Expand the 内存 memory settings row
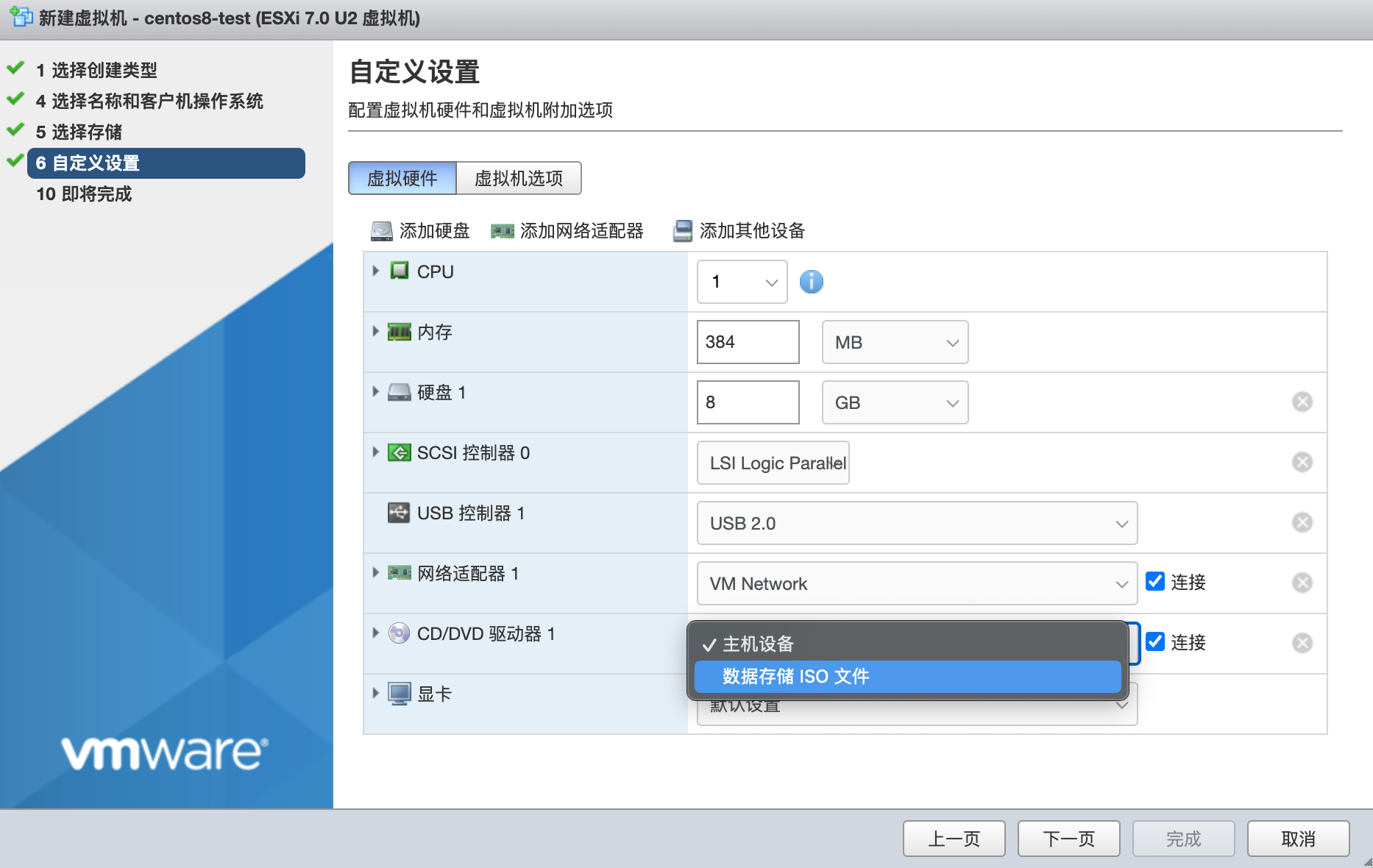Viewport: 1373px width, 868px height. [375, 331]
